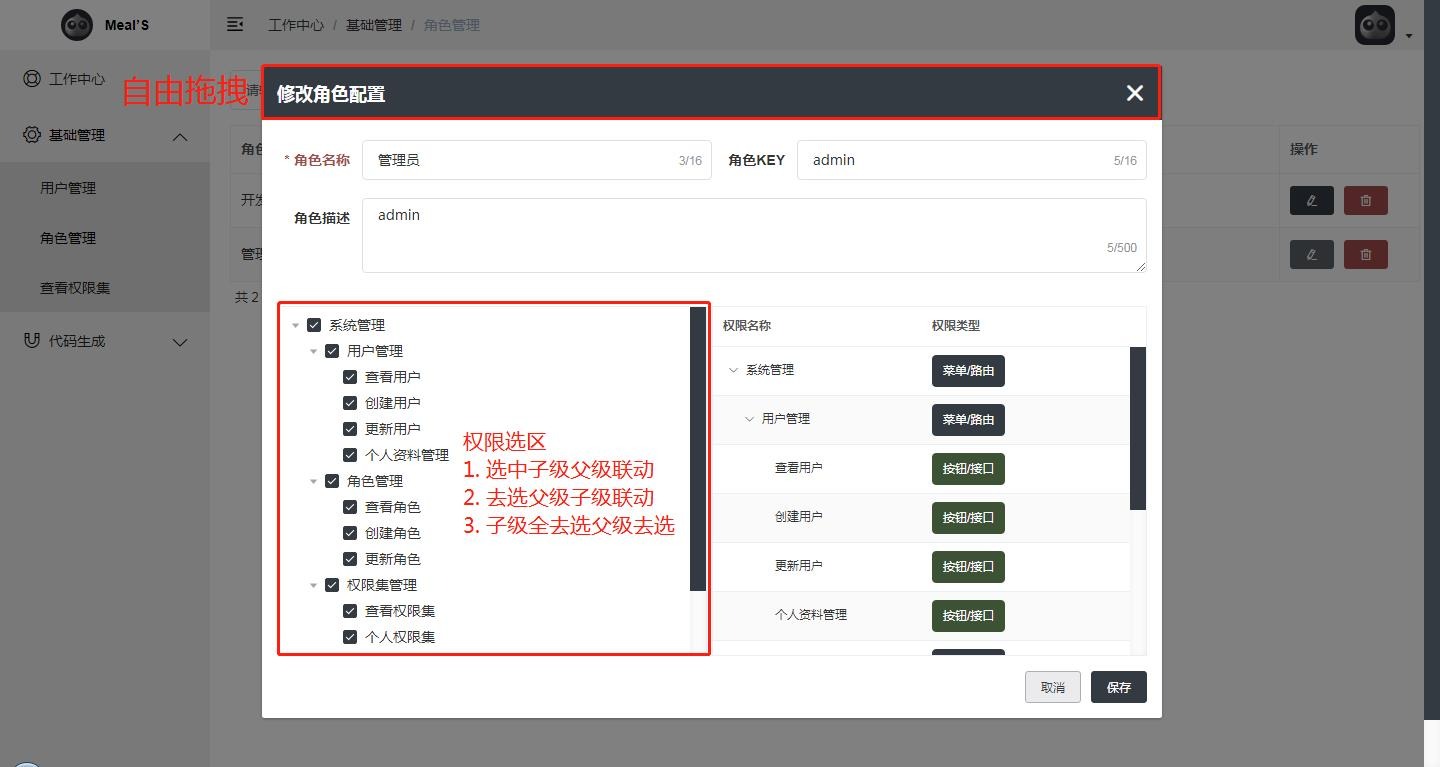Open 查看权限集 in the sidebar

coord(75,288)
